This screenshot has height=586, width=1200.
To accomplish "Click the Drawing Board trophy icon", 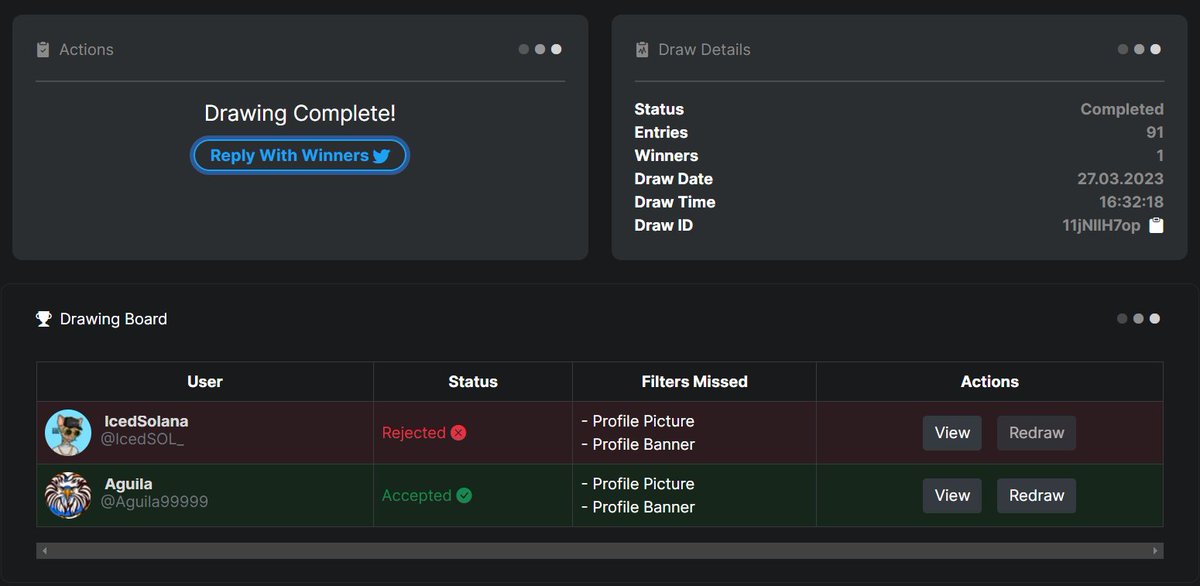I will click(x=44, y=319).
